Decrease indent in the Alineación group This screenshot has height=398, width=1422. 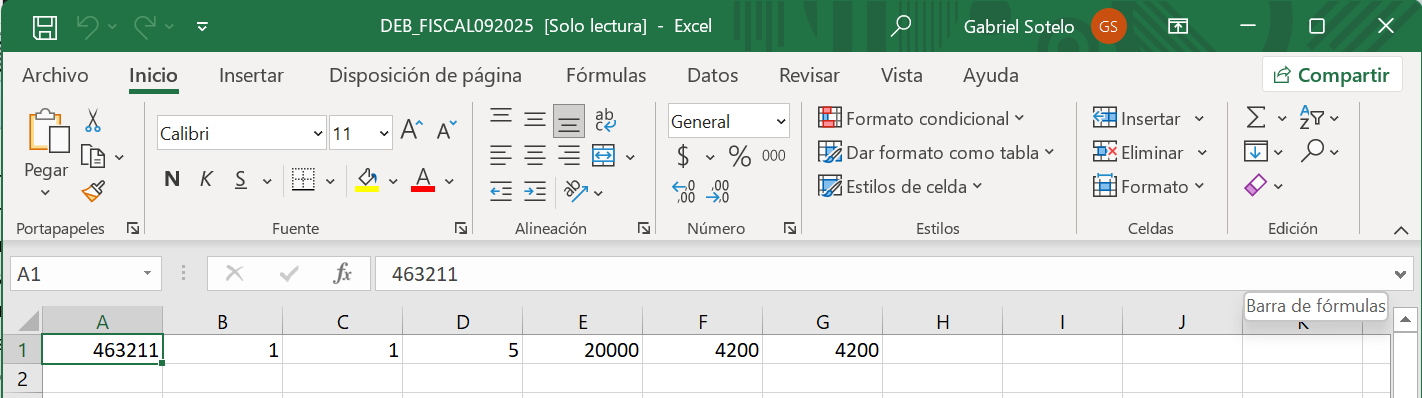(501, 190)
